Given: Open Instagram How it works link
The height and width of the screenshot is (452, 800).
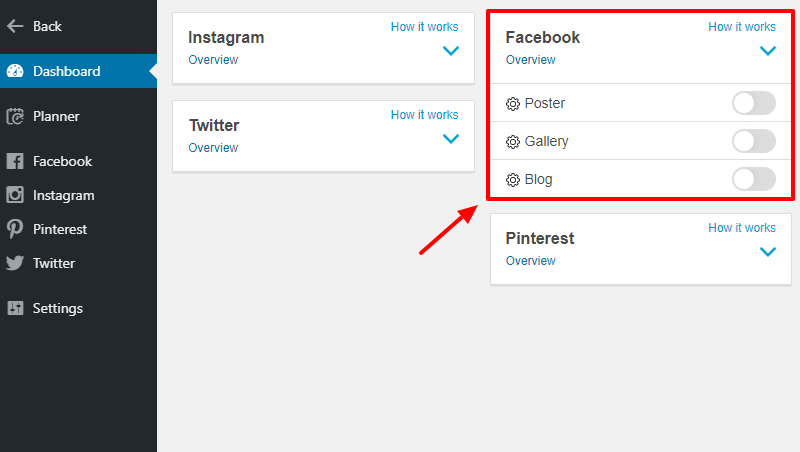Looking at the screenshot, I should pyautogui.click(x=424, y=27).
